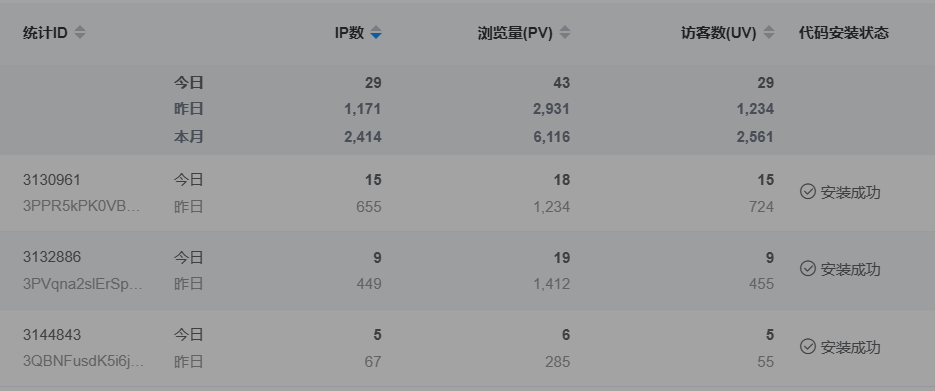Click the 统计ID column header
This screenshot has width=935, height=391.
pyautogui.click(x=45, y=33)
